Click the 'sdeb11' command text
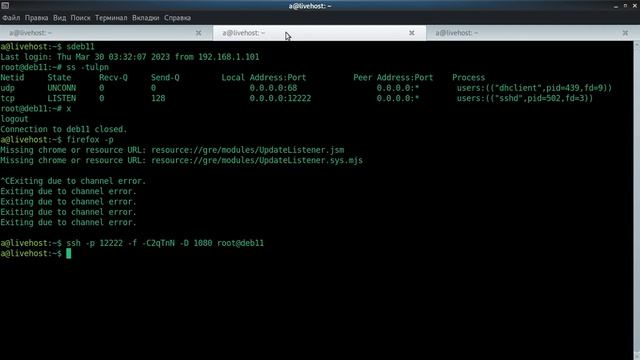 click(x=80, y=47)
